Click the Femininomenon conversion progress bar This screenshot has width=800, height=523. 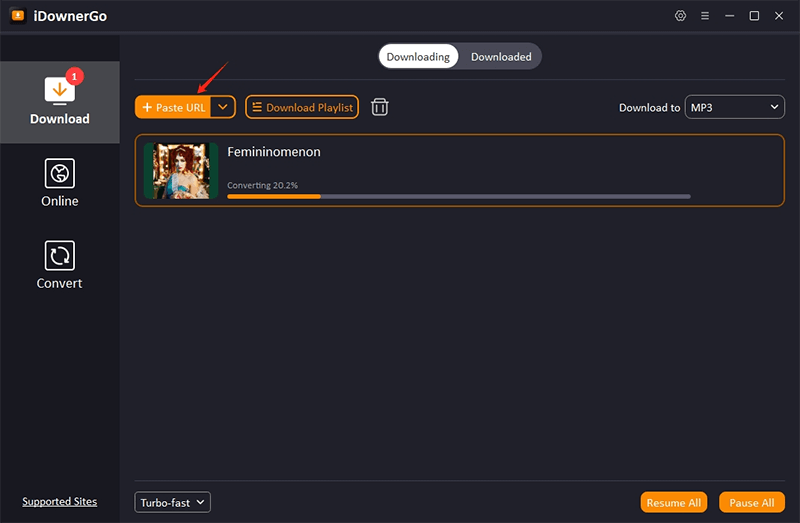tap(458, 196)
